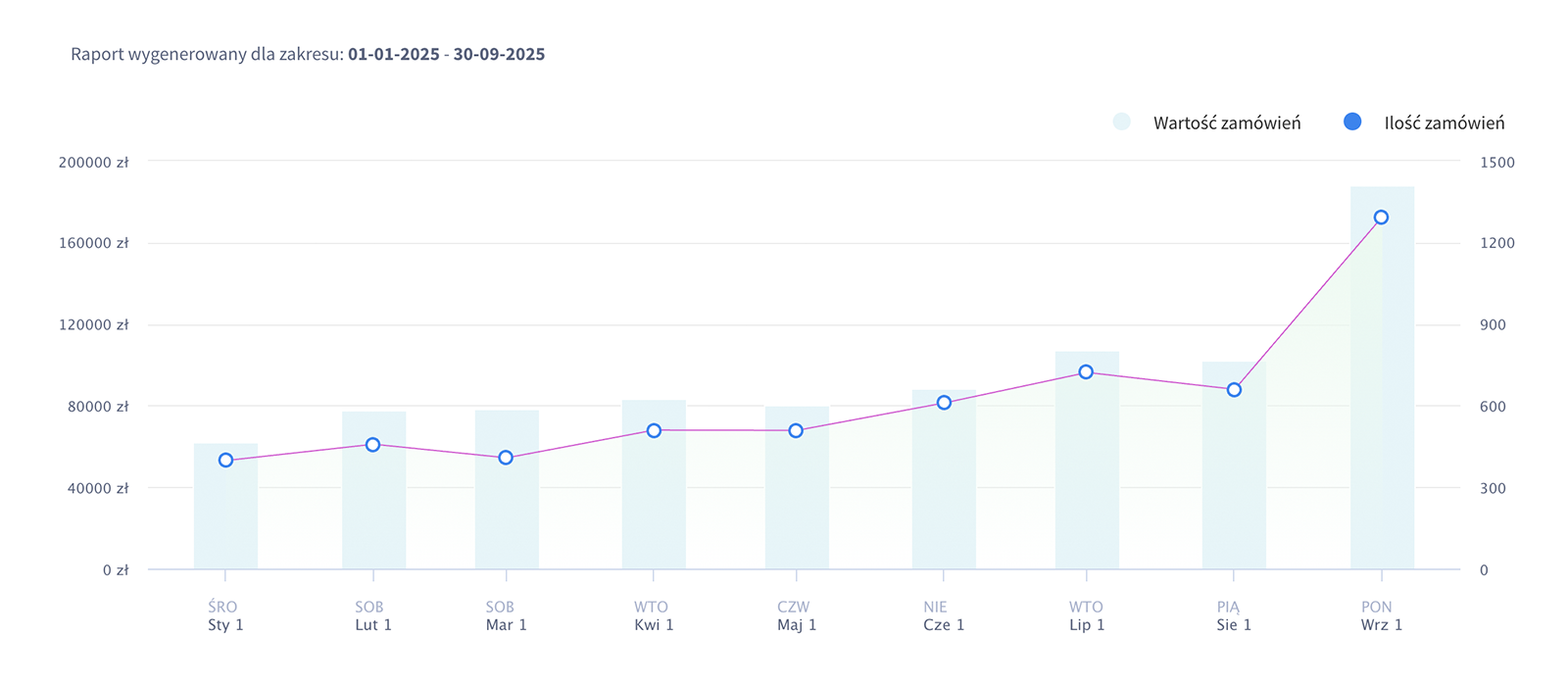The image size is (1568, 686).
Task: Select the peak data point at Wrz 1
Action: tap(1381, 218)
